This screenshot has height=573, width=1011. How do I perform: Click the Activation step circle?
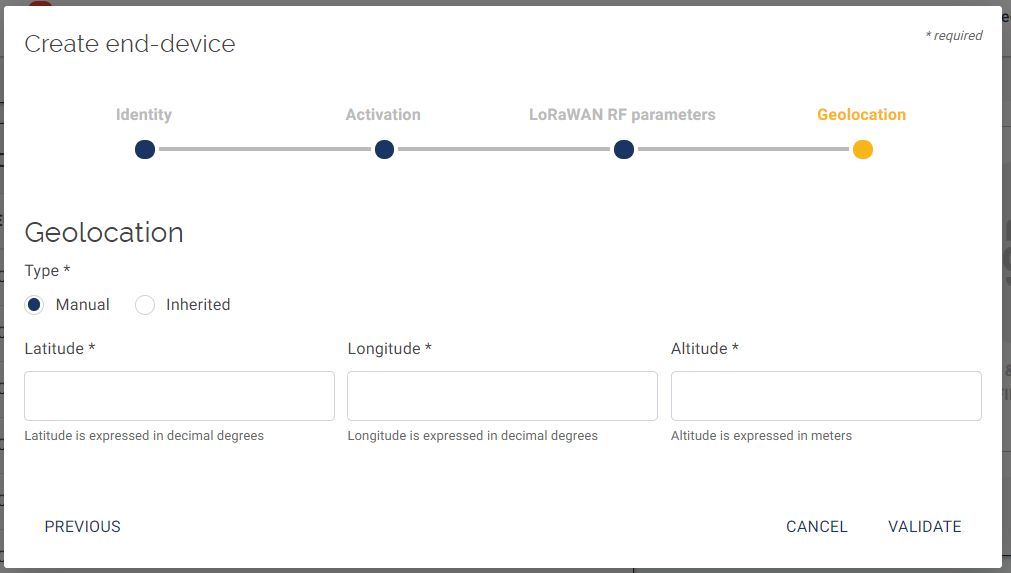pos(384,150)
